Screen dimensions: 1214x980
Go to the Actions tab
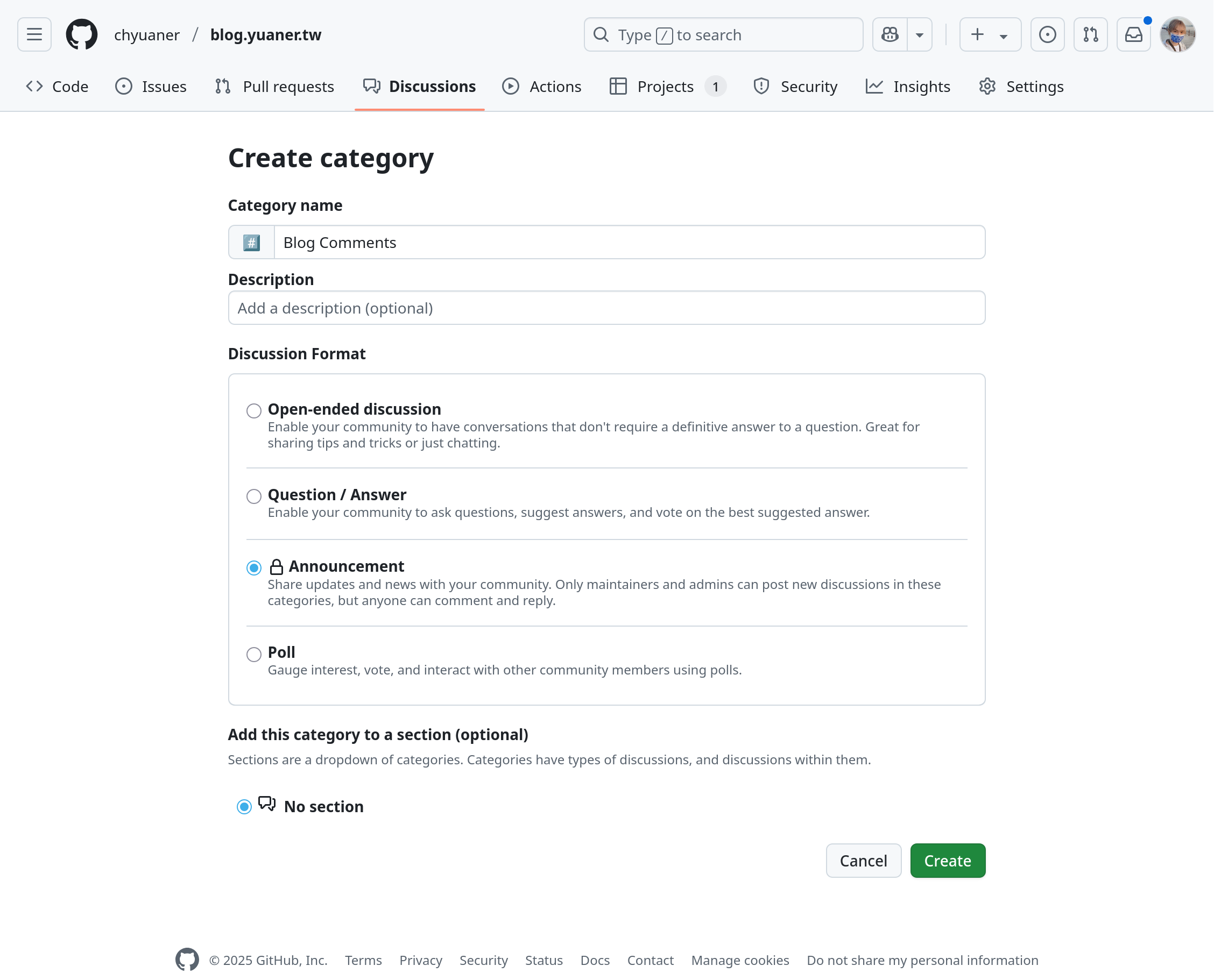coord(542,87)
